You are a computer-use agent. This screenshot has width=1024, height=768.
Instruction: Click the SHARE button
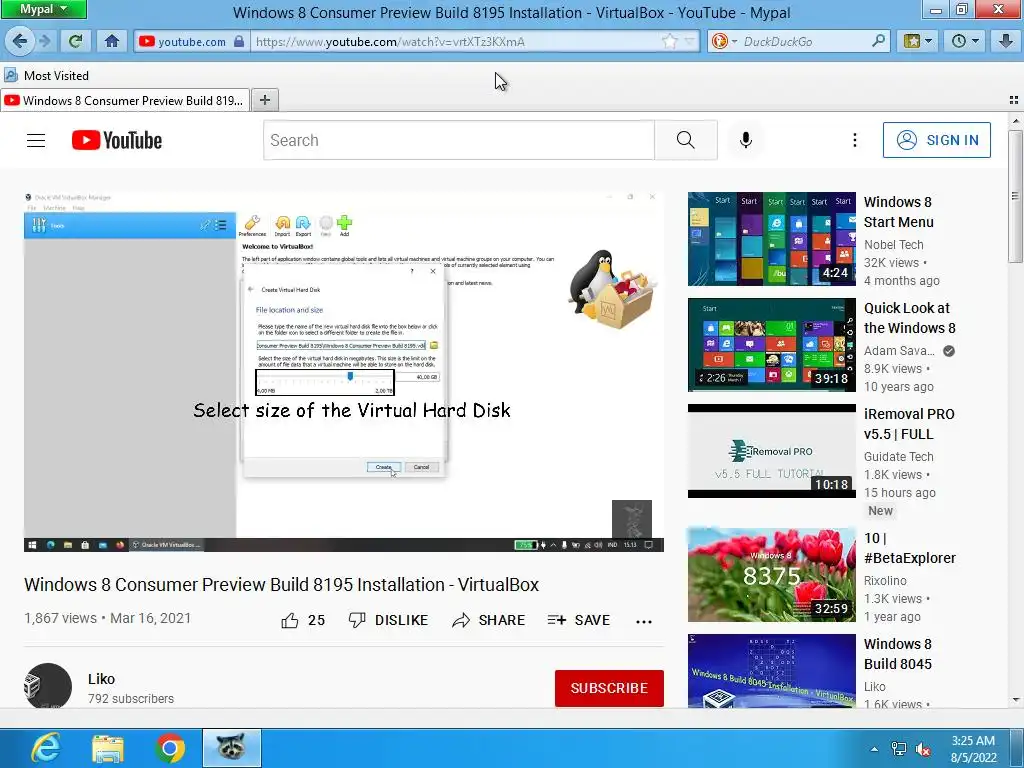[488, 620]
